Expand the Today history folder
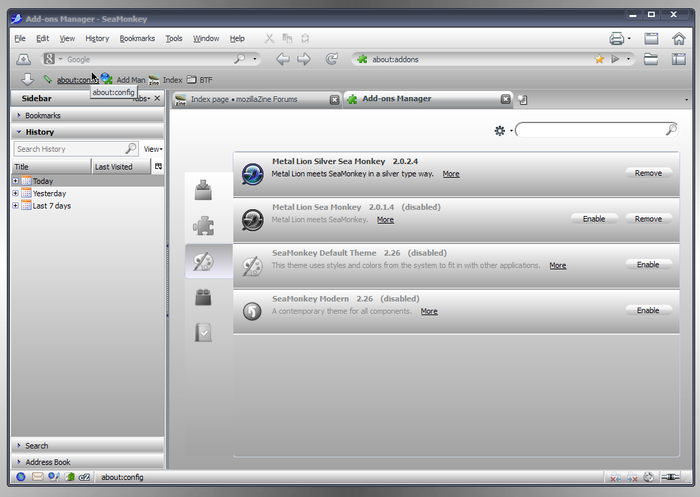The width and height of the screenshot is (700, 497). tap(16, 181)
